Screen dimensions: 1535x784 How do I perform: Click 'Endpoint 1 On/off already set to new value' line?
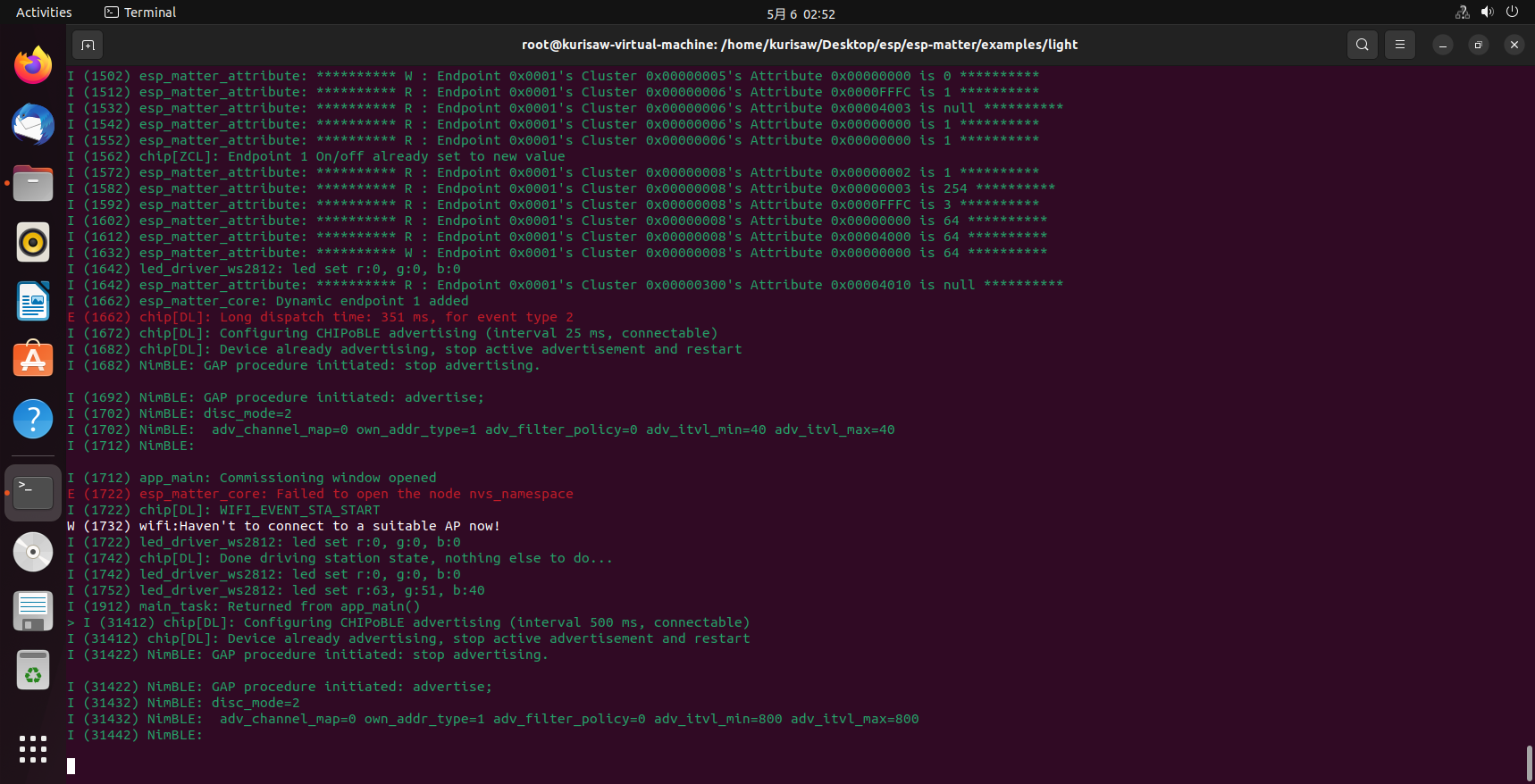coord(316,156)
